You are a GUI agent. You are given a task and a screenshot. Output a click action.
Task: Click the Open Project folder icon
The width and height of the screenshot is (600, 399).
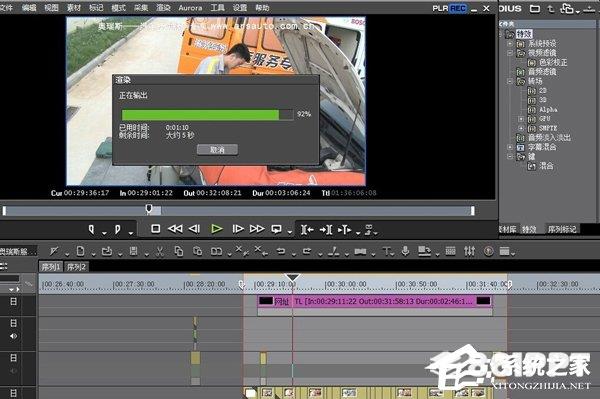point(107,251)
